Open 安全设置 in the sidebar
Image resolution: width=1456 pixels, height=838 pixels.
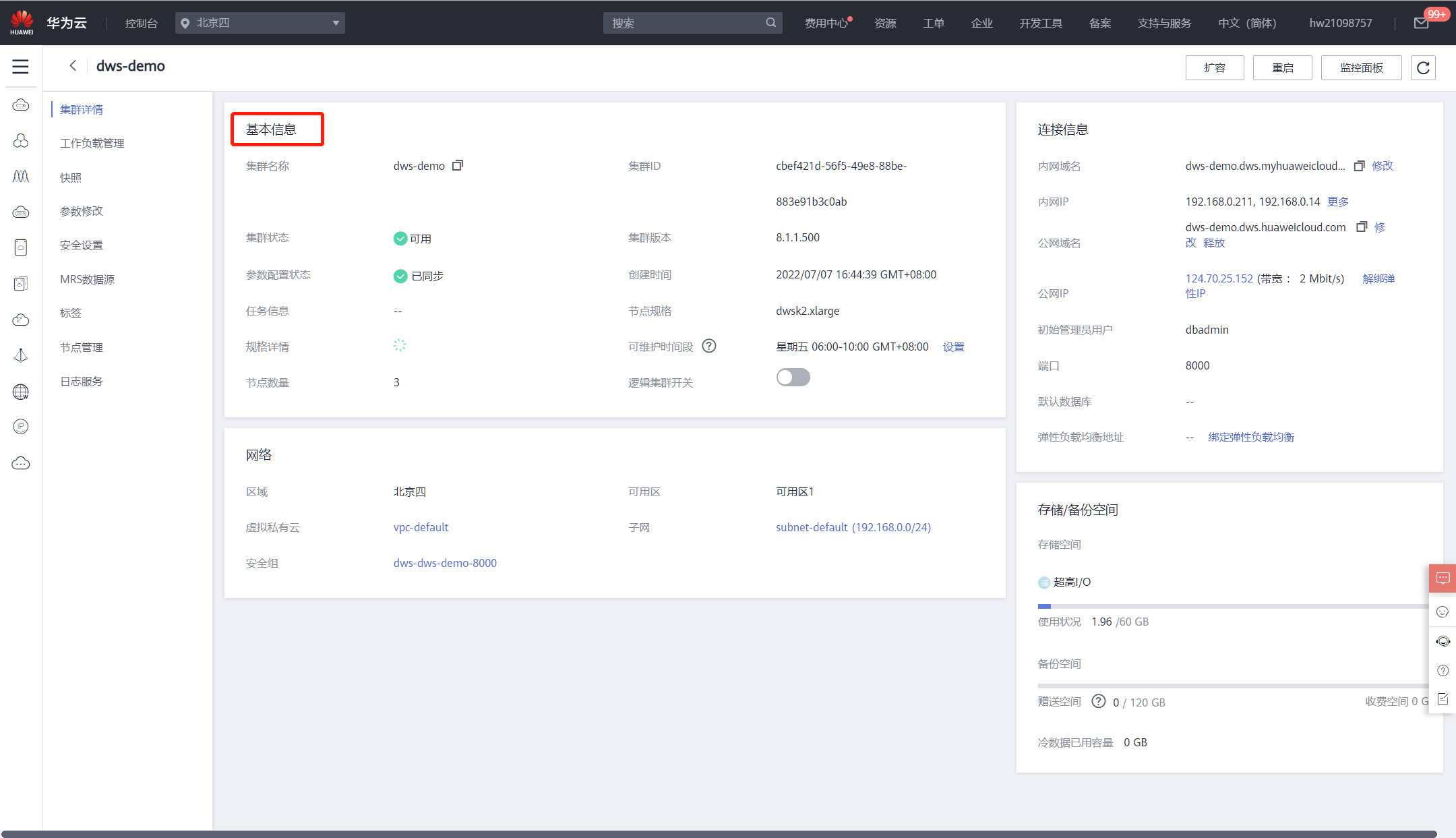coord(82,245)
